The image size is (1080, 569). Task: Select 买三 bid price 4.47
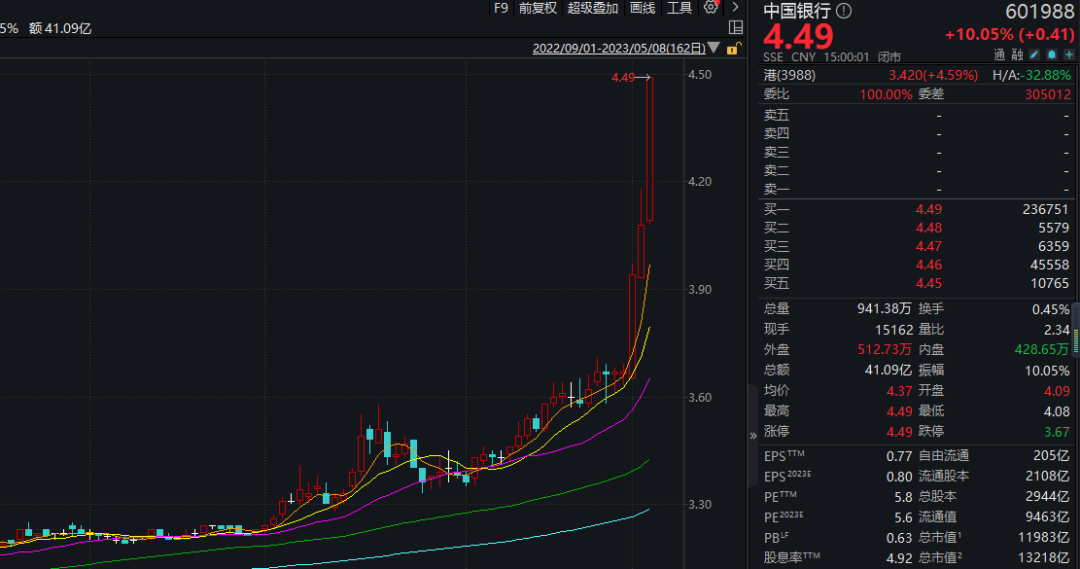(928, 246)
